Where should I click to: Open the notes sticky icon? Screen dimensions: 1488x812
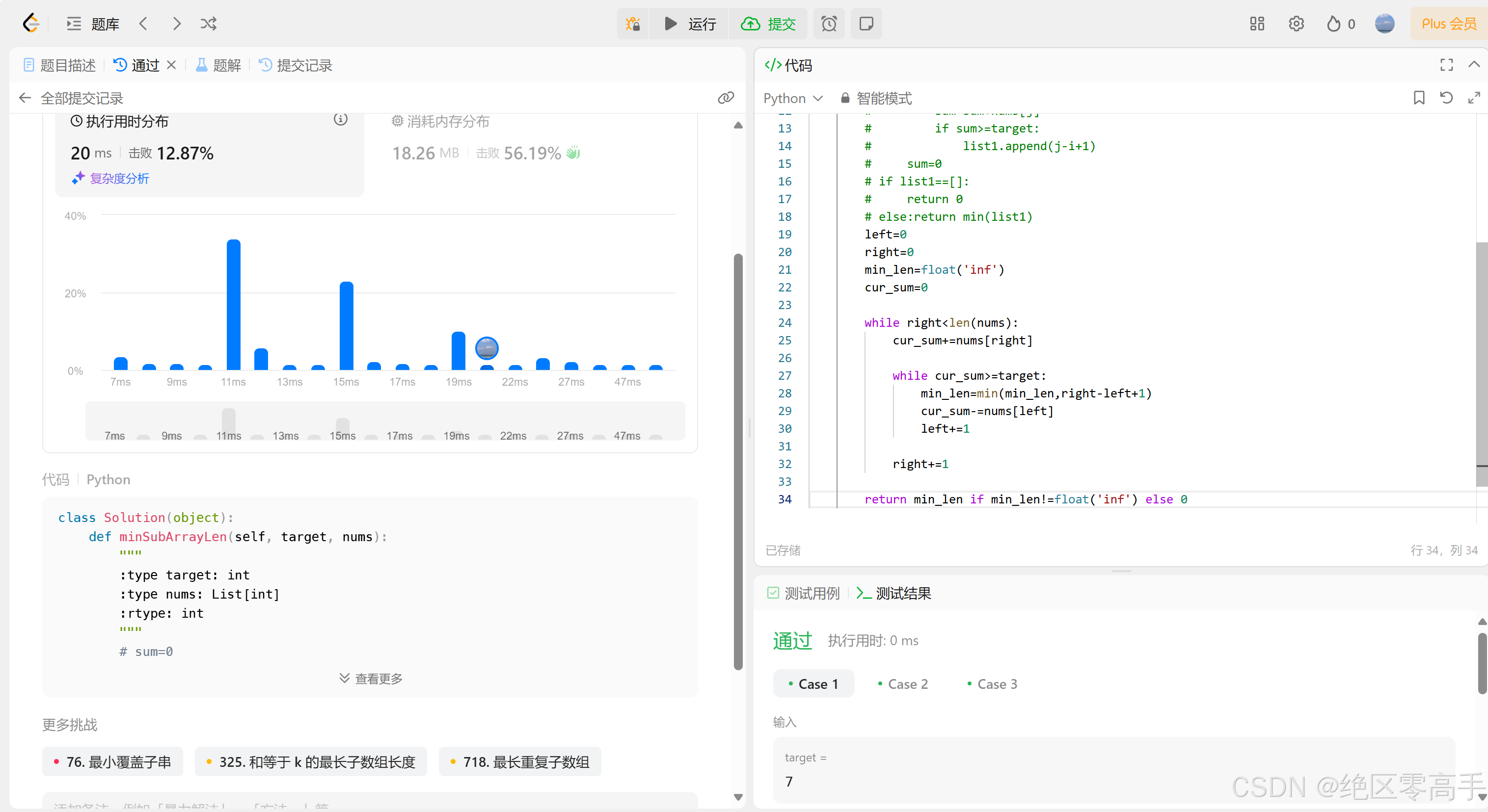[866, 24]
